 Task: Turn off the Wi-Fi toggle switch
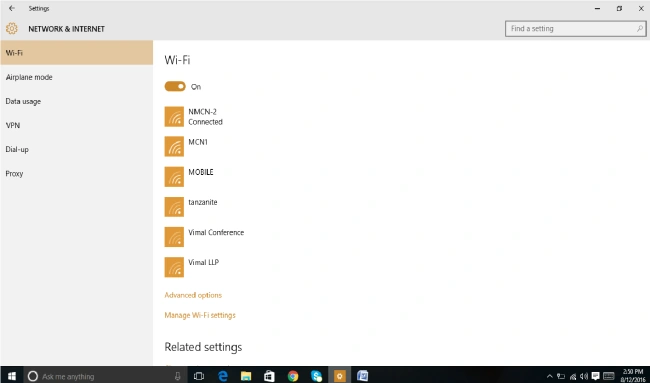pos(175,86)
